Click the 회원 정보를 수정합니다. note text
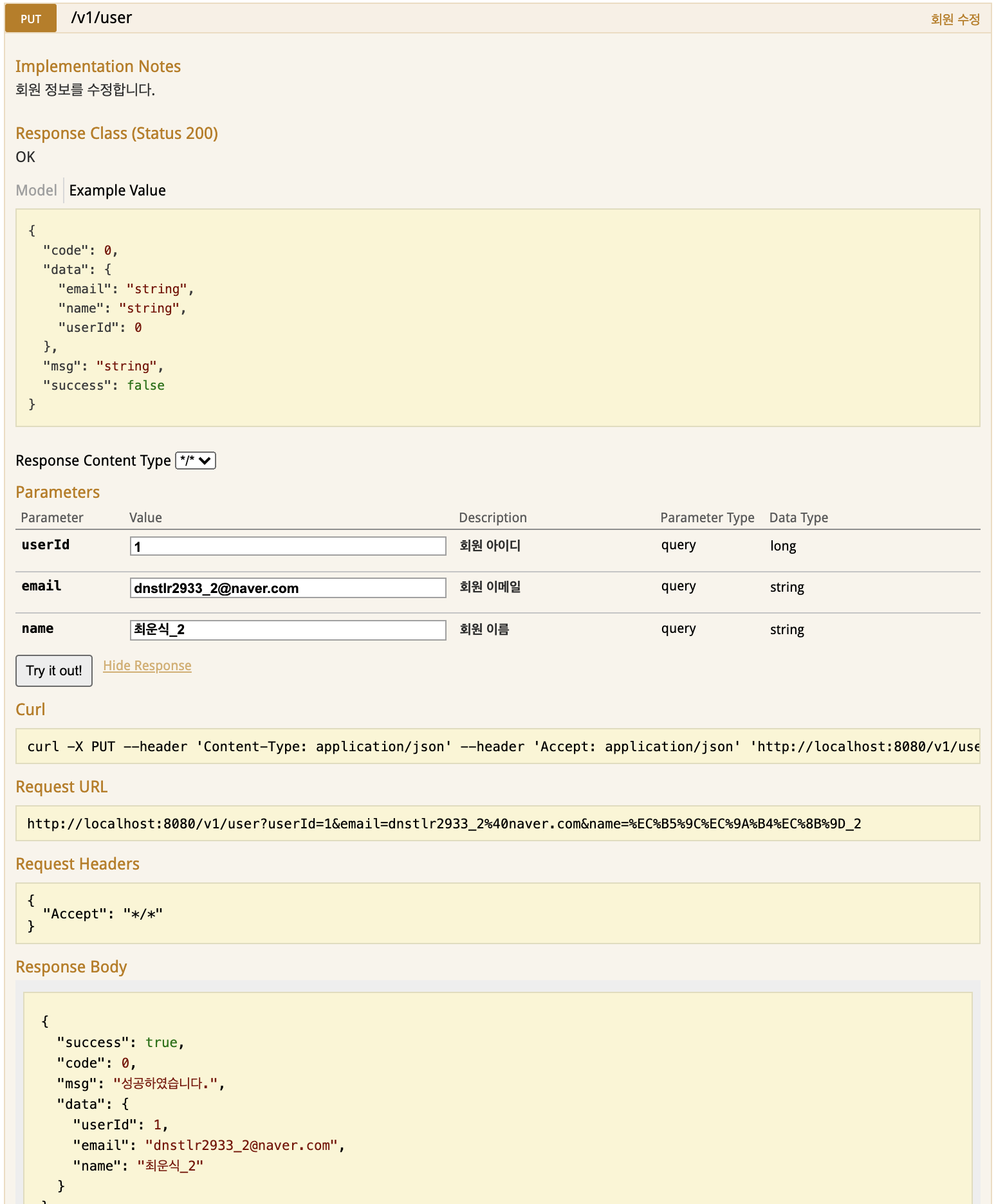996x1204 pixels. point(85,89)
